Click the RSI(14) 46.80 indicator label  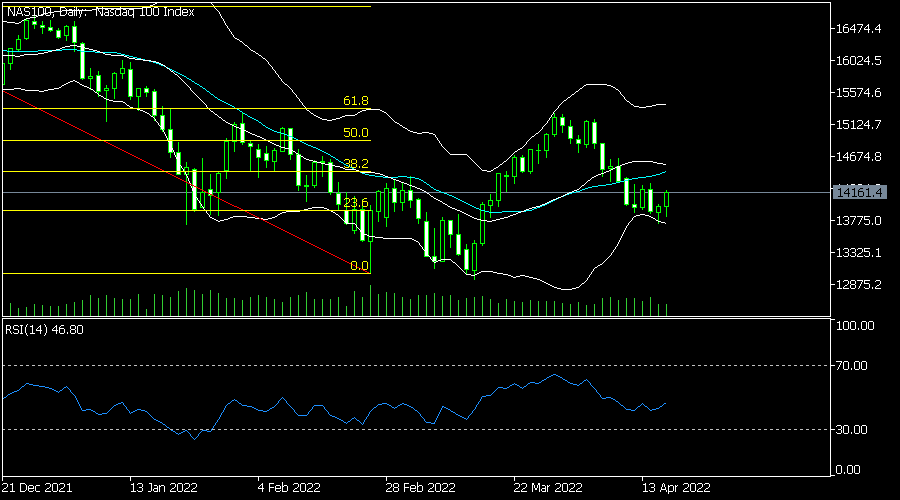pyautogui.click(x=44, y=330)
